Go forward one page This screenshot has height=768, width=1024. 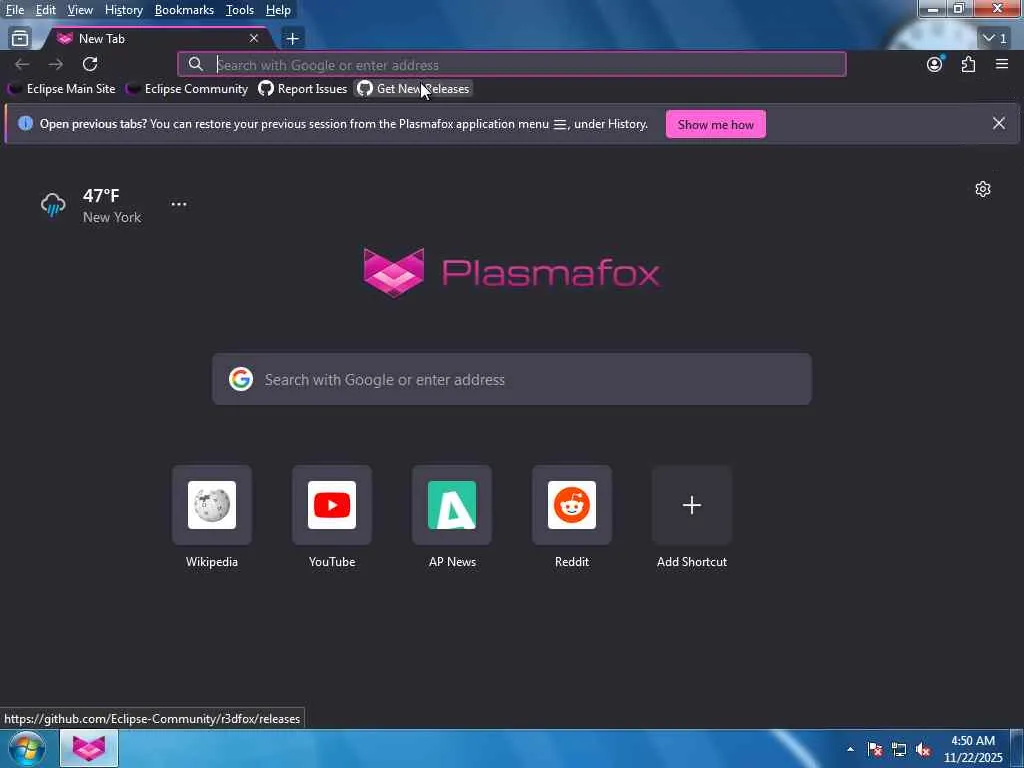tap(56, 64)
